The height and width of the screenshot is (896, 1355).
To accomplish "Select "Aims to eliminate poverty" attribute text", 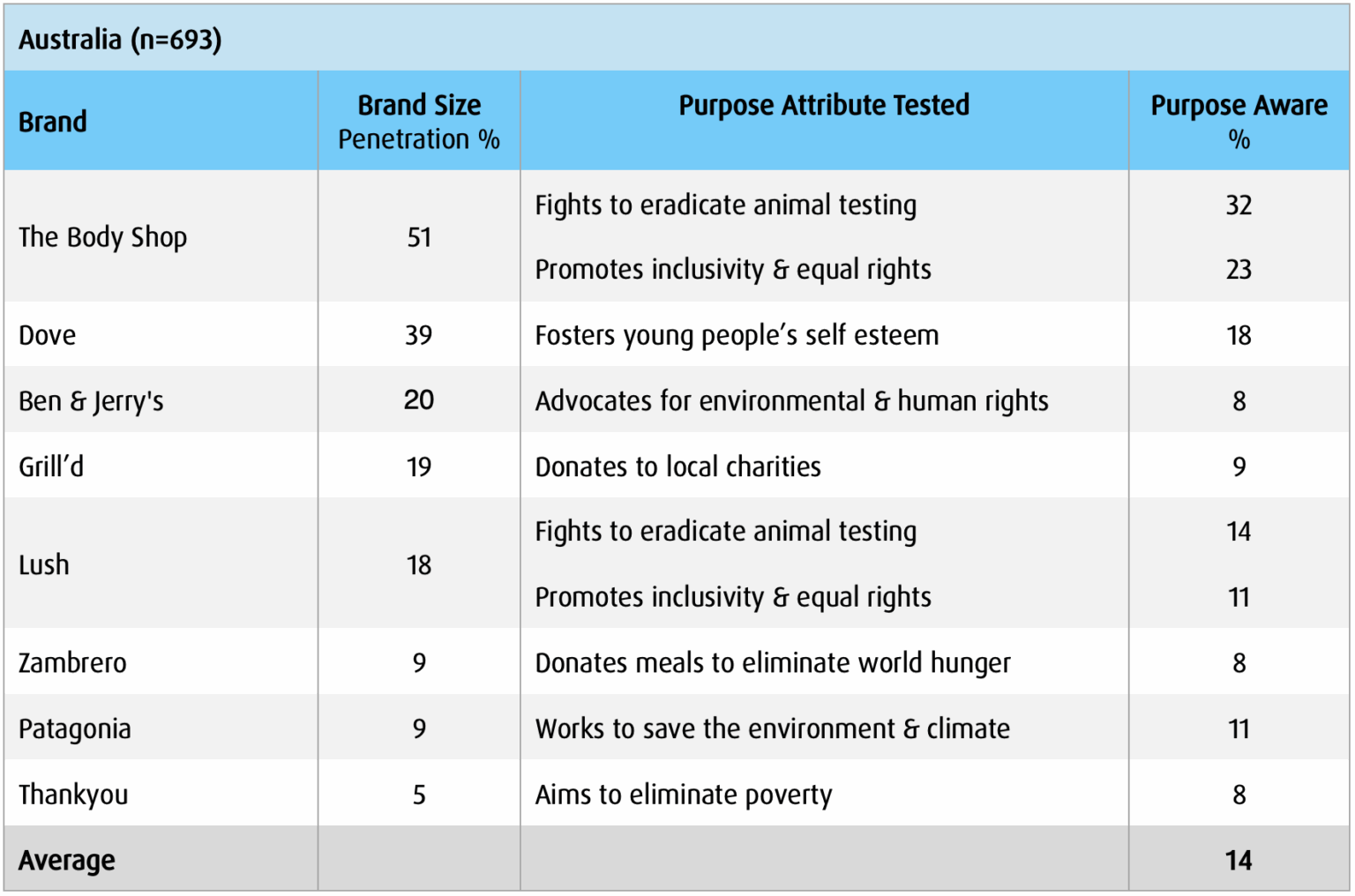I will point(684,795).
